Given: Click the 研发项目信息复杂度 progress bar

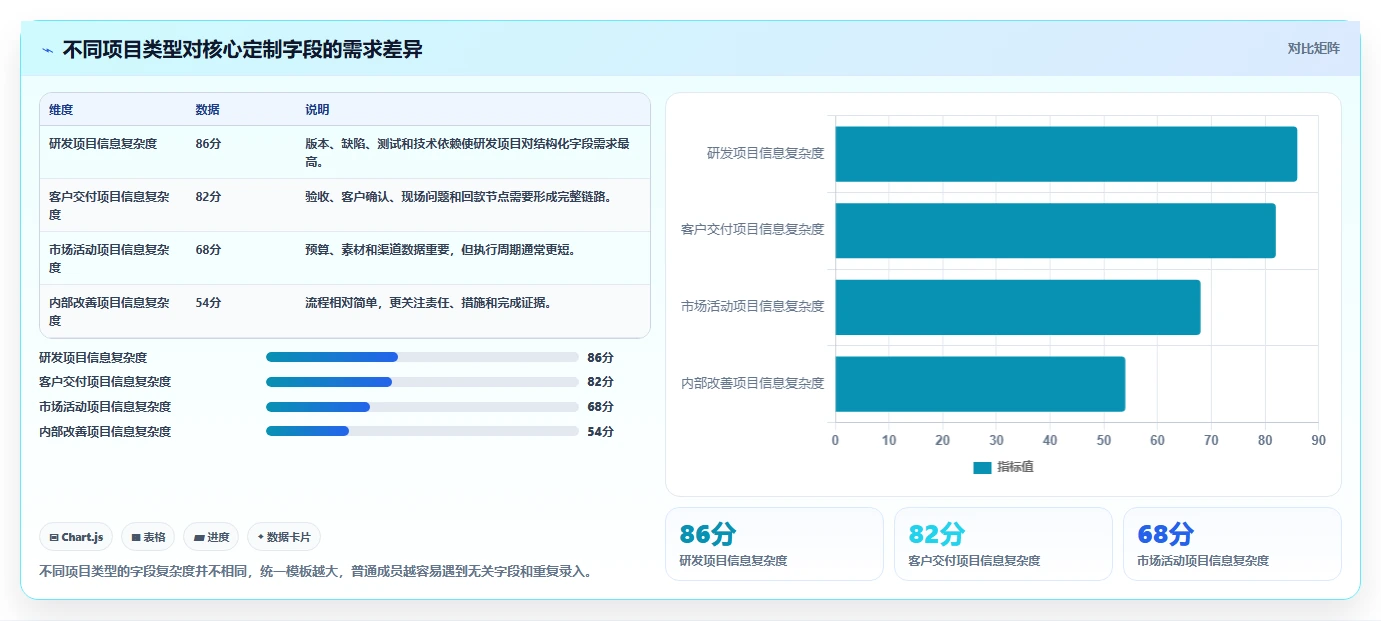Looking at the screenshot, I should tap(422, 357).
